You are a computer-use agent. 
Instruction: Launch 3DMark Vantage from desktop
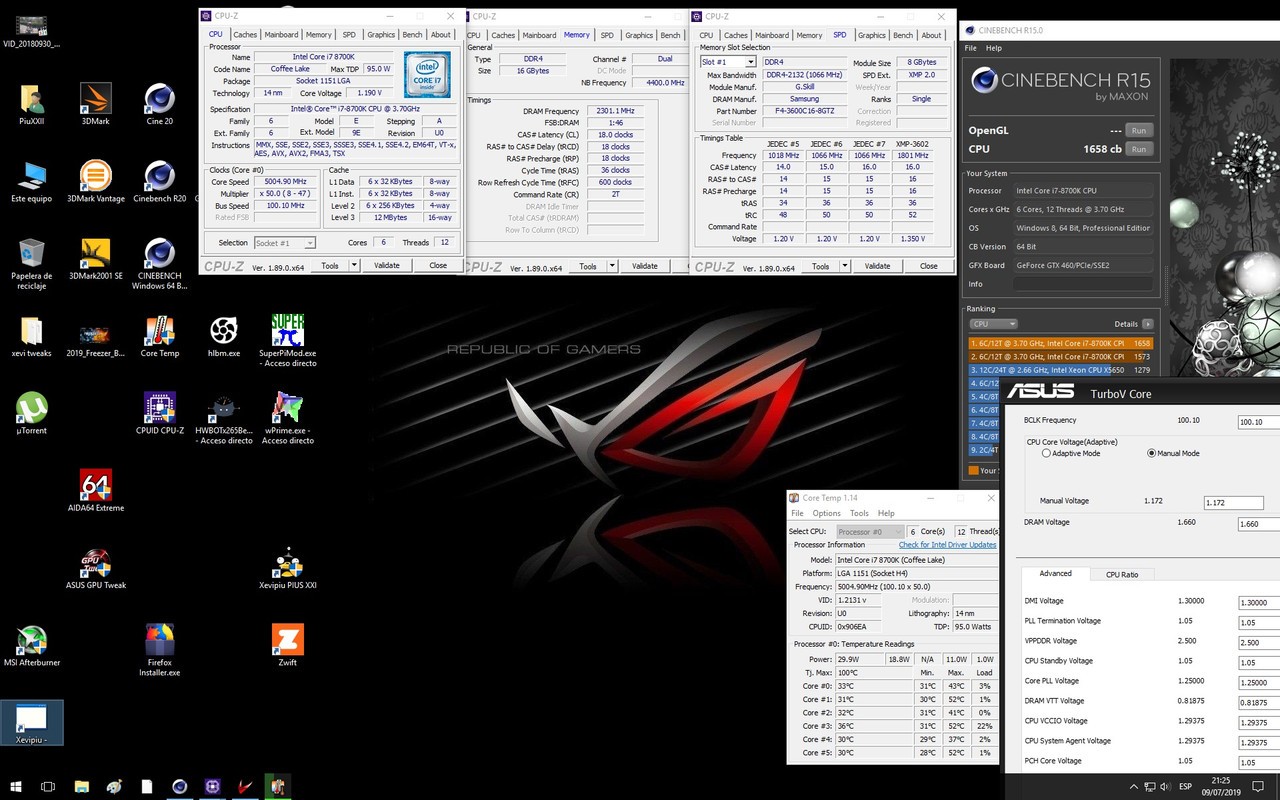(96, 183)
